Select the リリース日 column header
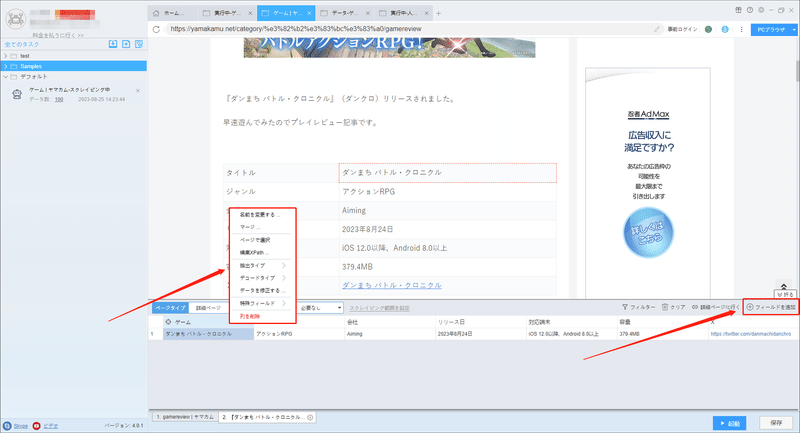This screenshot has width=800, height=433. tap(481, 322)
